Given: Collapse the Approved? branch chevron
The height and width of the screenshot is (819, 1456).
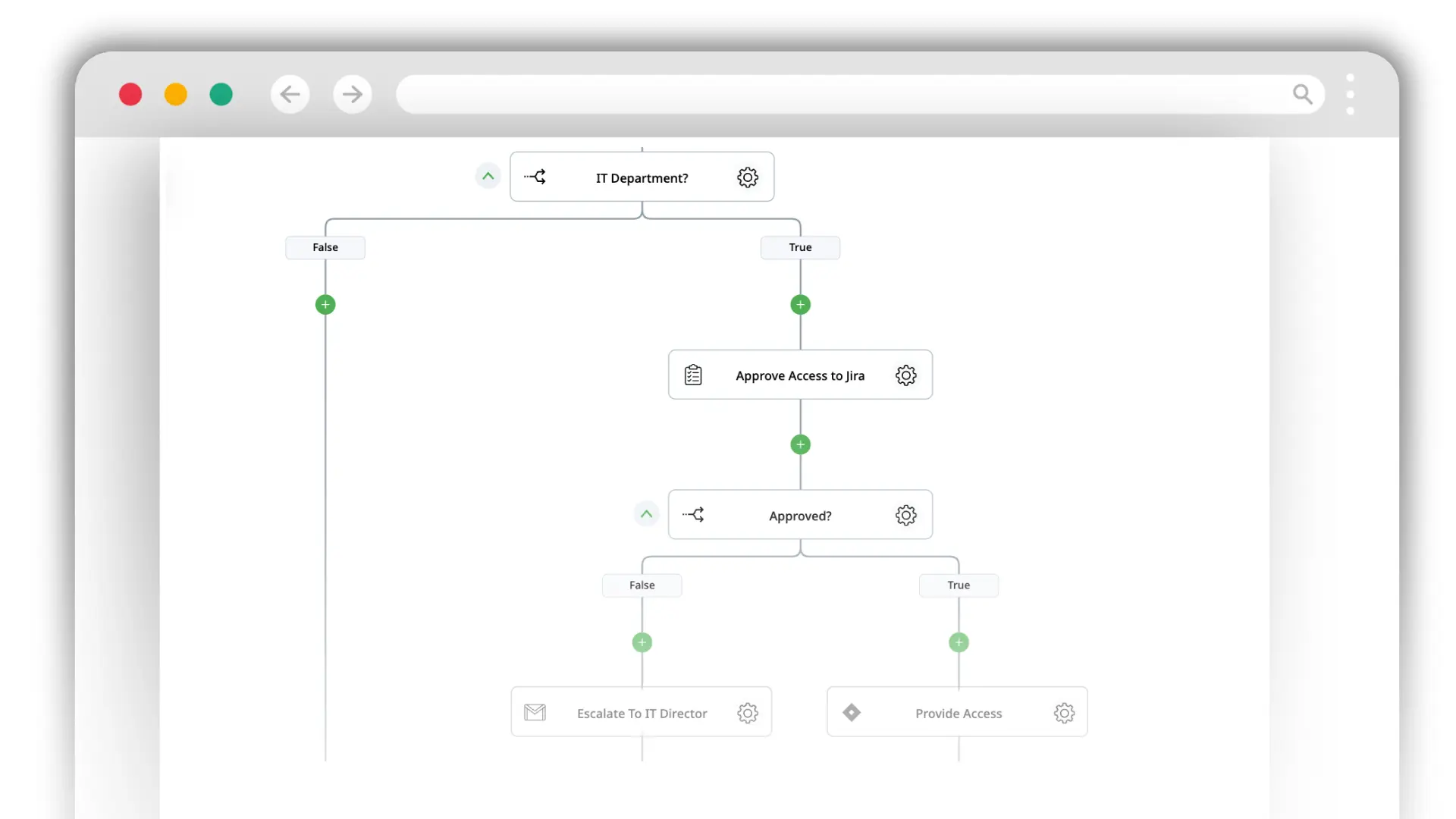Looking at the screenshot, I should click(x=646, y=514).
